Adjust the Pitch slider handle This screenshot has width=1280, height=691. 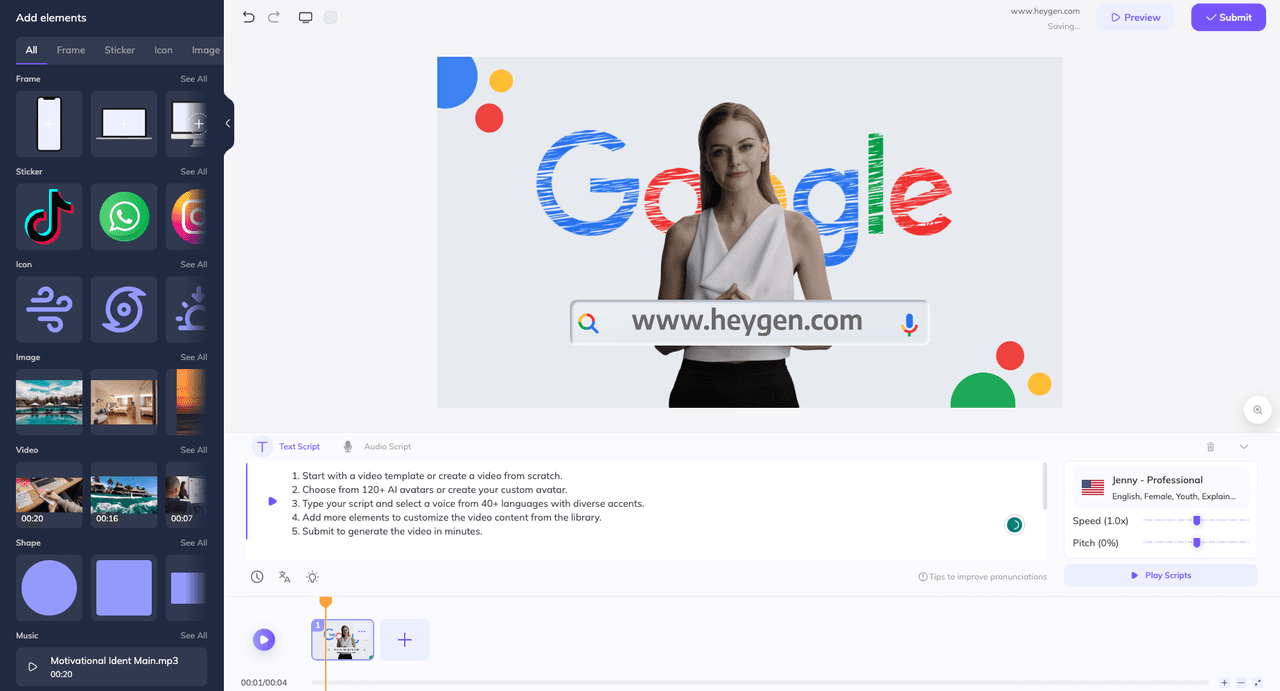(1196, 543)
